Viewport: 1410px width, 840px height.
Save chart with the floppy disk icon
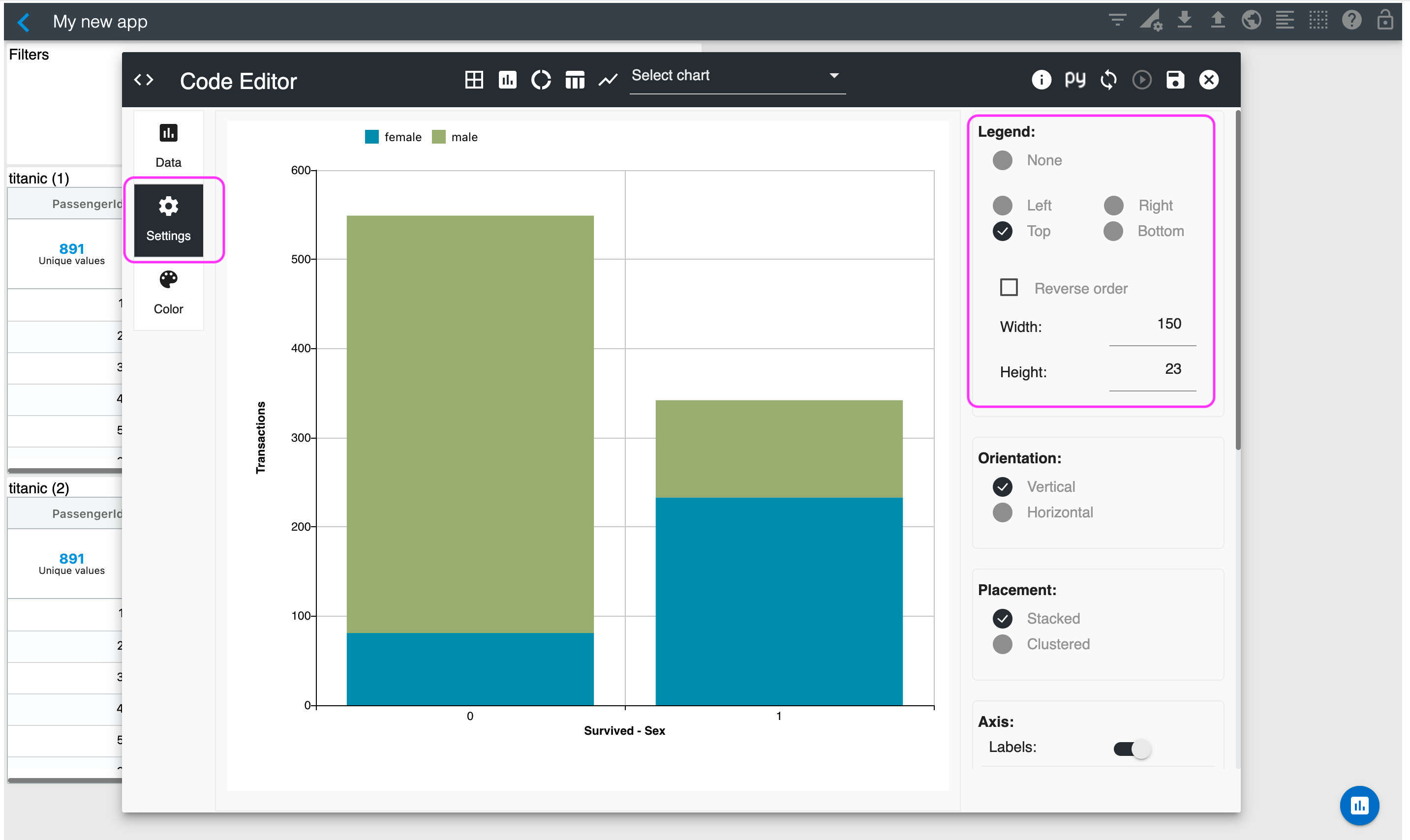click(x=1175, y=80)
